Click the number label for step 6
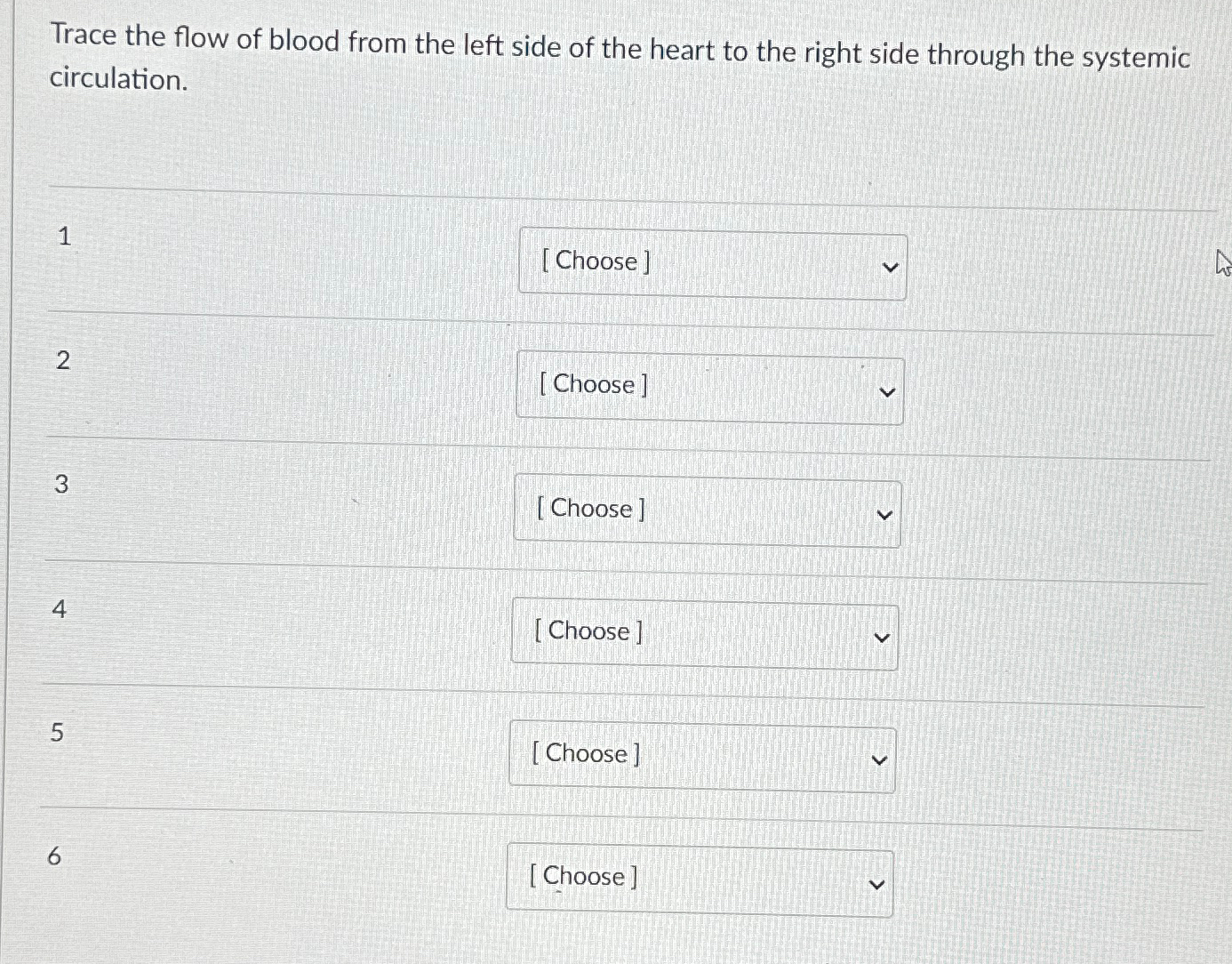This screenshot has height=964, width=1232. [55, 856]
